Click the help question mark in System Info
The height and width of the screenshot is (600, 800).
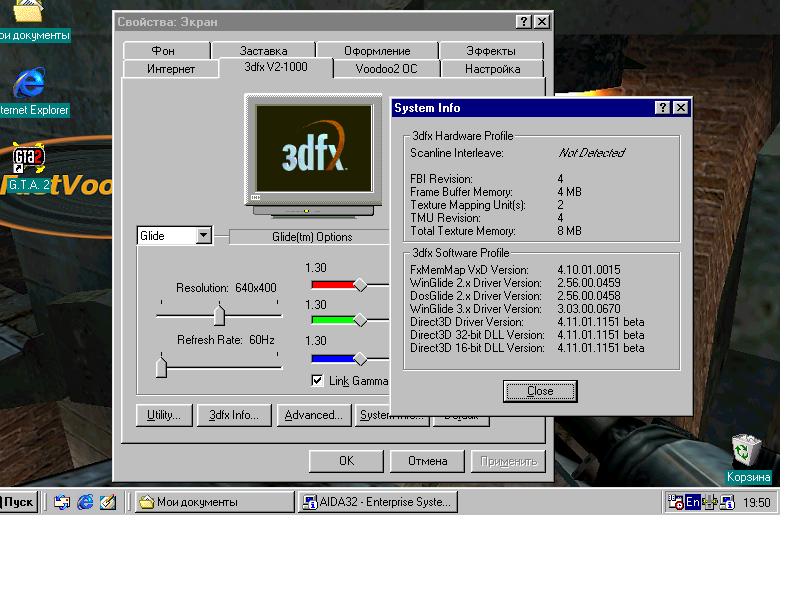662,108
